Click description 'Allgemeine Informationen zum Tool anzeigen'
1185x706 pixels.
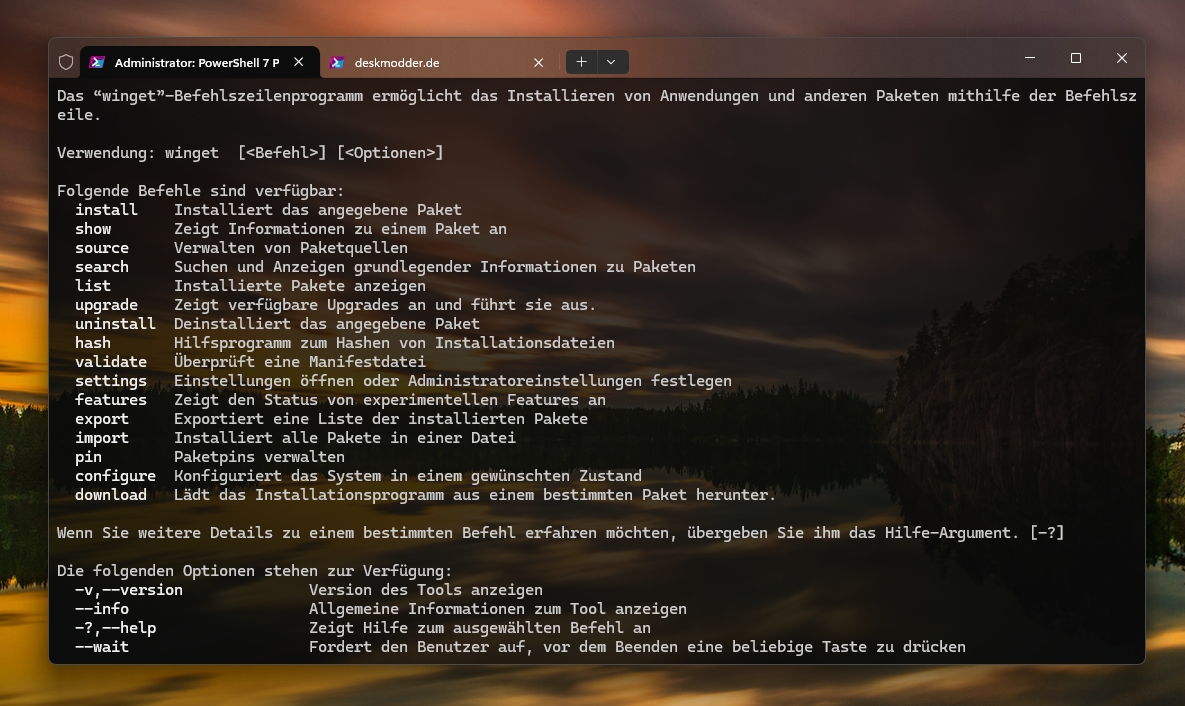point(497,608)
